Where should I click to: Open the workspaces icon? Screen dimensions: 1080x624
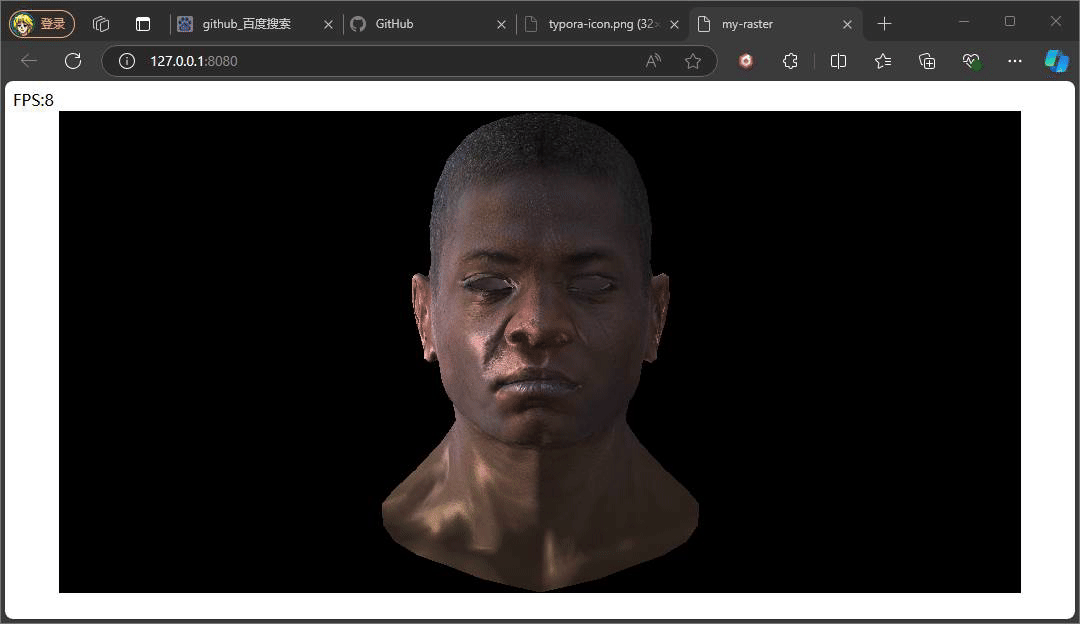point(101,24)
